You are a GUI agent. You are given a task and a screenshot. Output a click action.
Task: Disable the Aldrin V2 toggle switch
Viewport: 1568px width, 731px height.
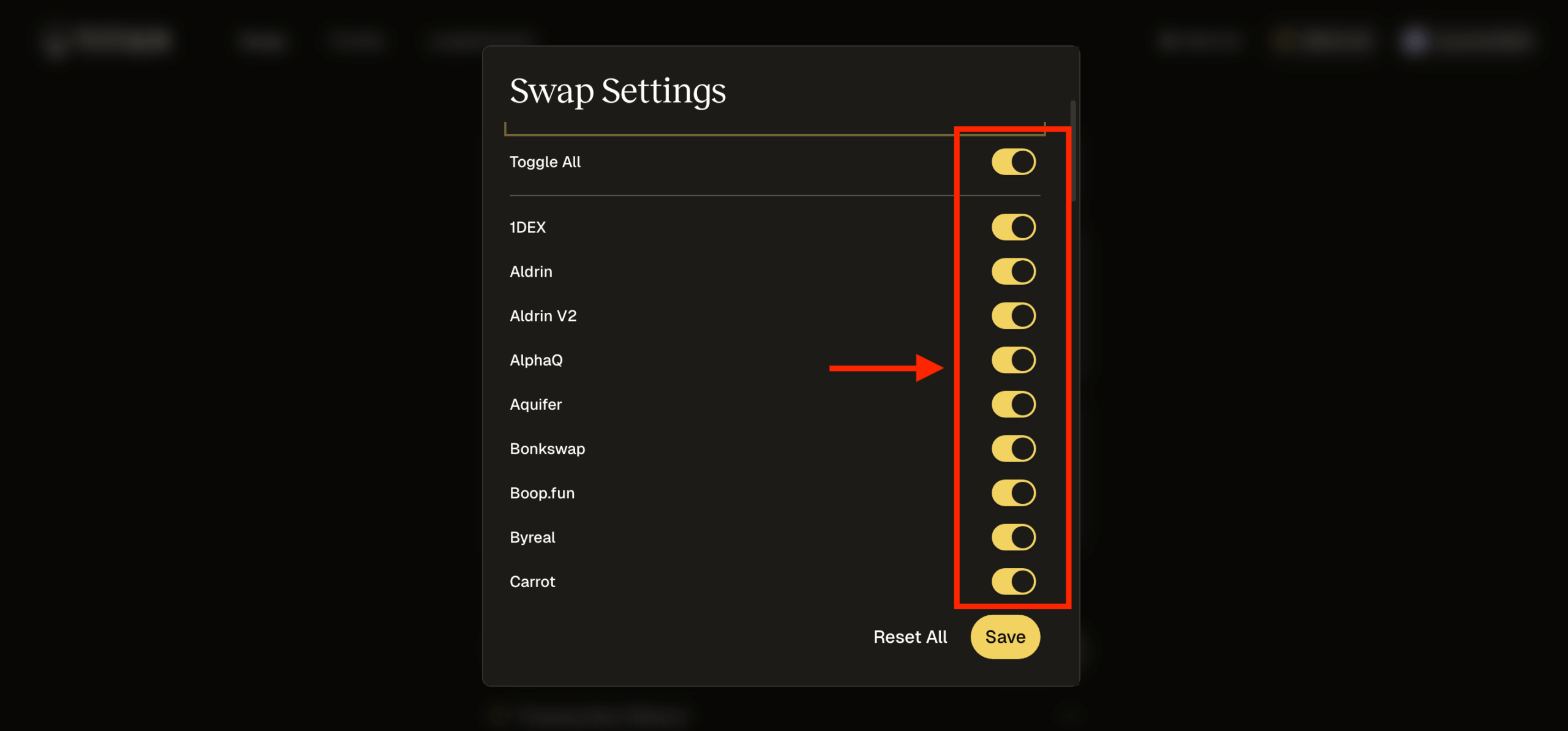pos(1013,316)
